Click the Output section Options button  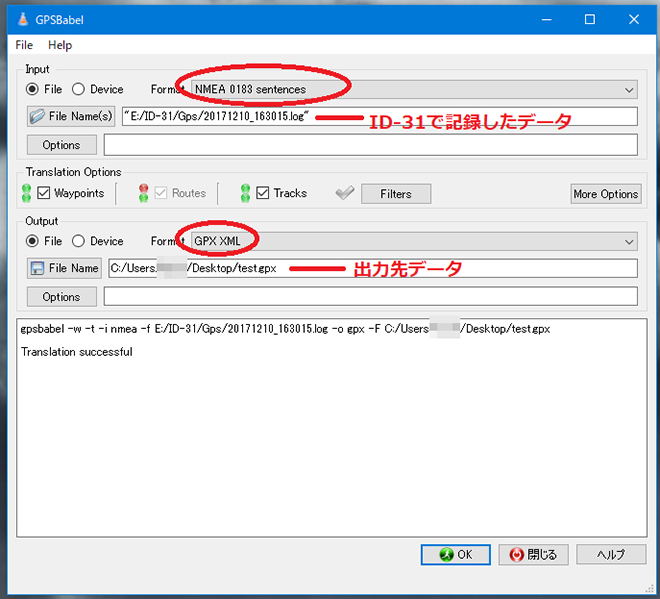click(62, 297)
